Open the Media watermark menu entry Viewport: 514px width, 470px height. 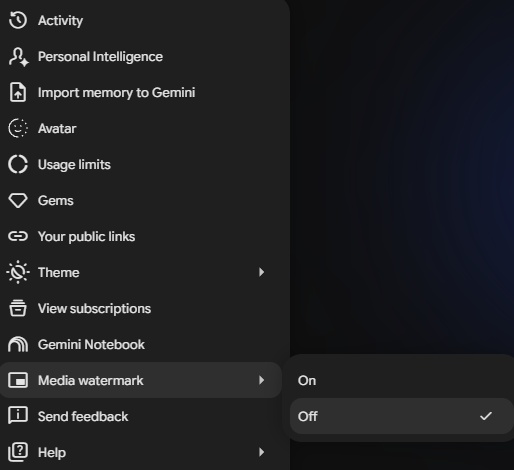click(141, 380)
